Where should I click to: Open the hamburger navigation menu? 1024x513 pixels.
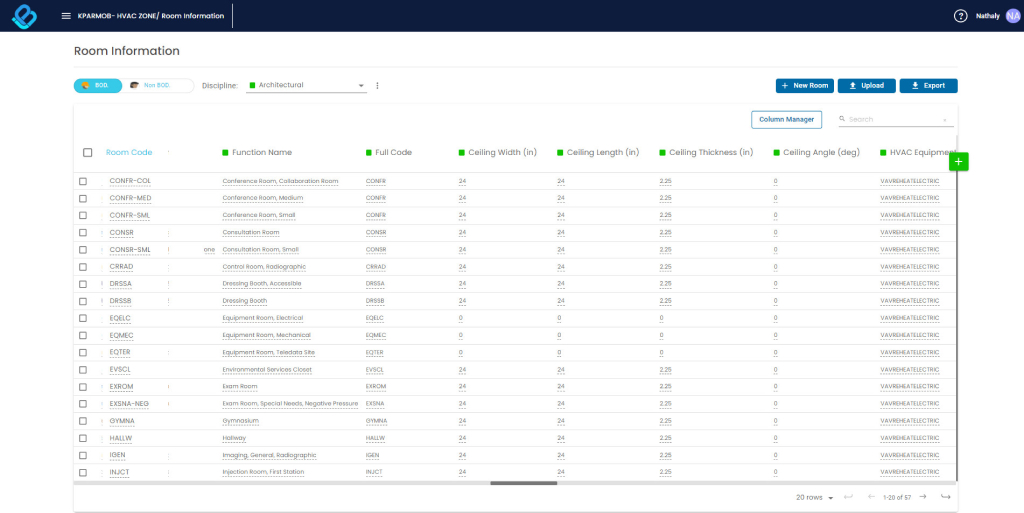tap(66, 16)
